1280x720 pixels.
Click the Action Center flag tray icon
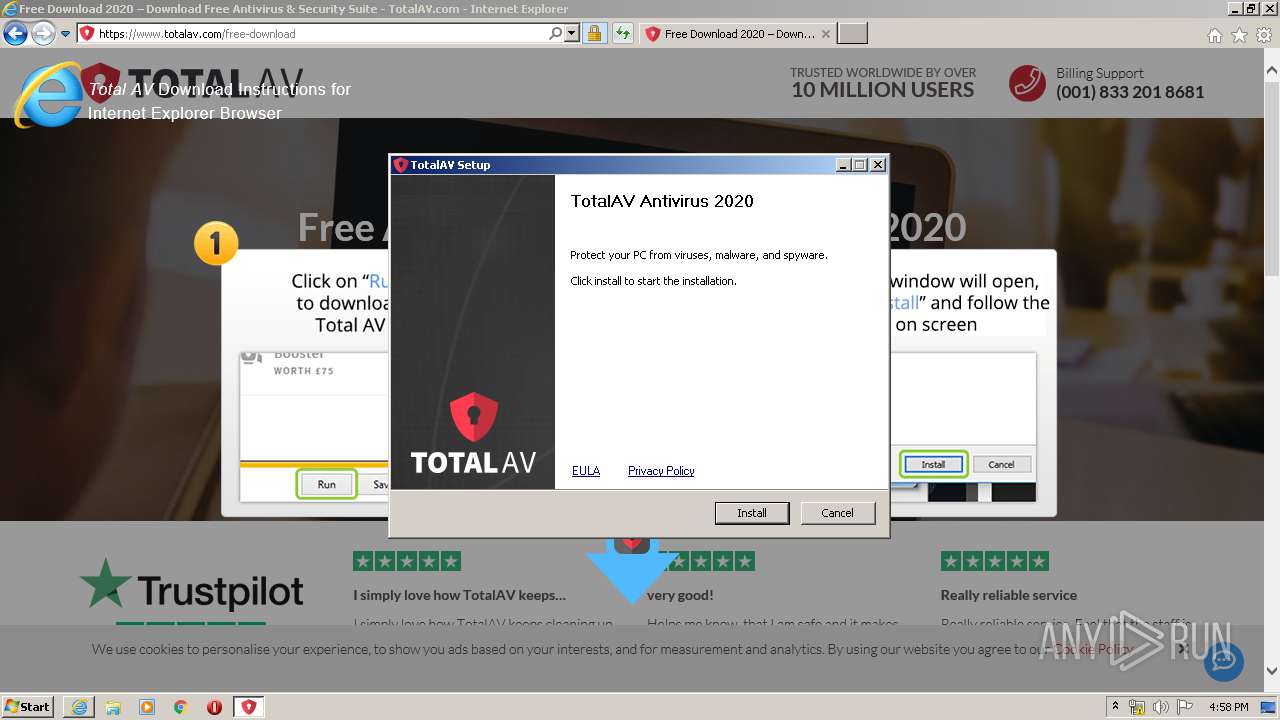1185,706
